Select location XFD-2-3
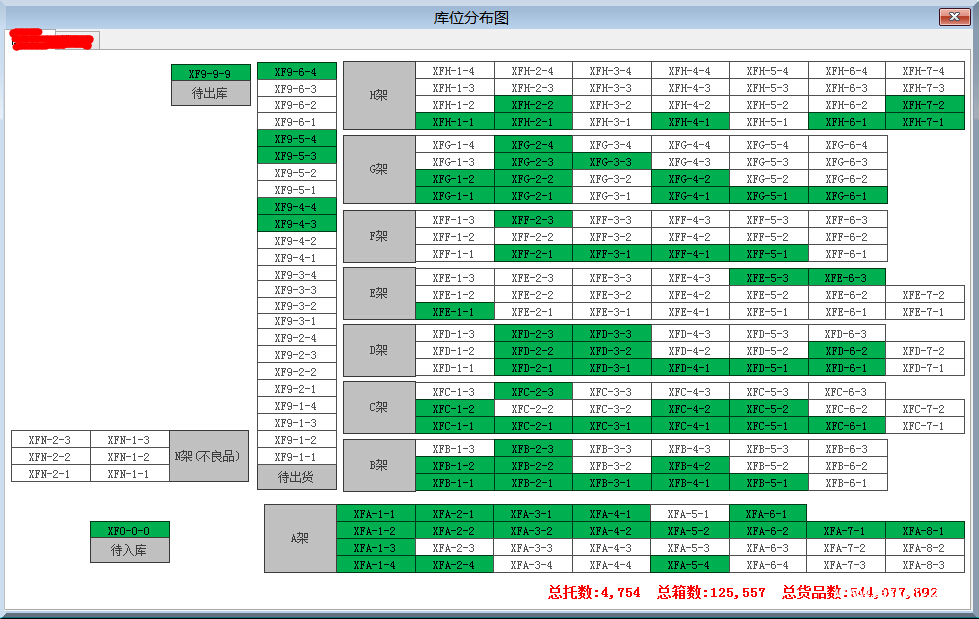Viewport: 979px width, 619px height. click(533, 334)
